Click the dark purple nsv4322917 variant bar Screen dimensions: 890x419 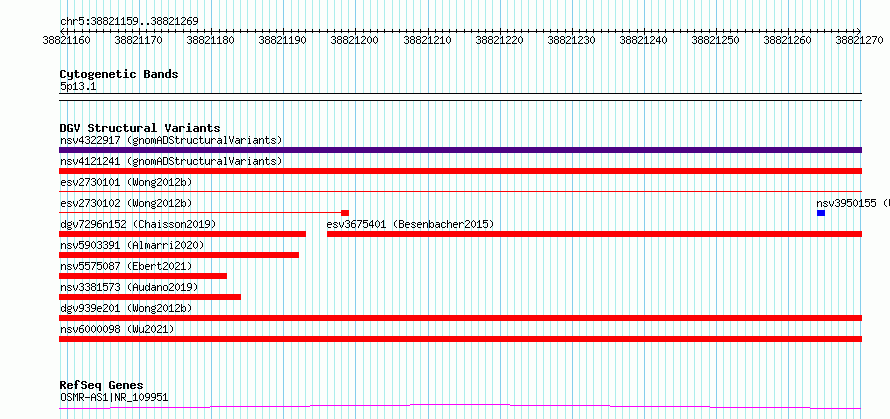click(460, 150)
